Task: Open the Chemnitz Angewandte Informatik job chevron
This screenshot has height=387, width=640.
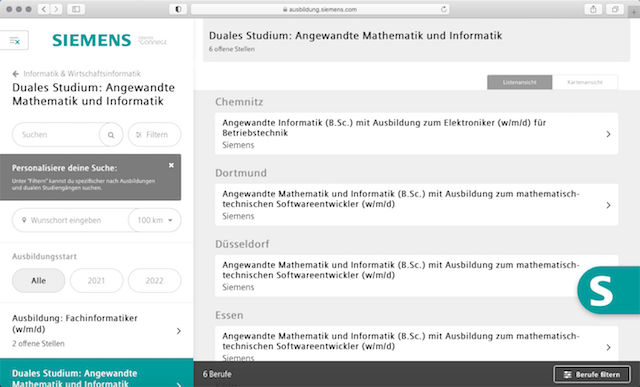Action: (x=608, y=134)
